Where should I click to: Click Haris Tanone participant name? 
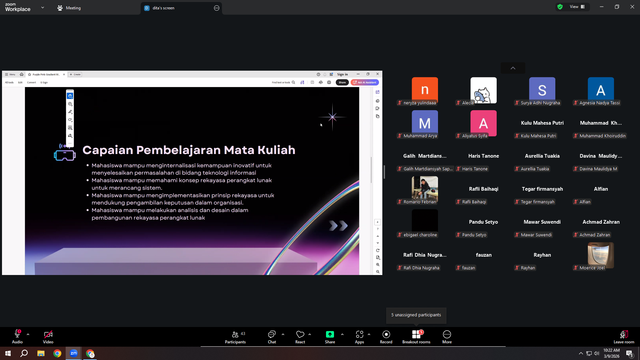pyautogui.click(x=484, y=156)
